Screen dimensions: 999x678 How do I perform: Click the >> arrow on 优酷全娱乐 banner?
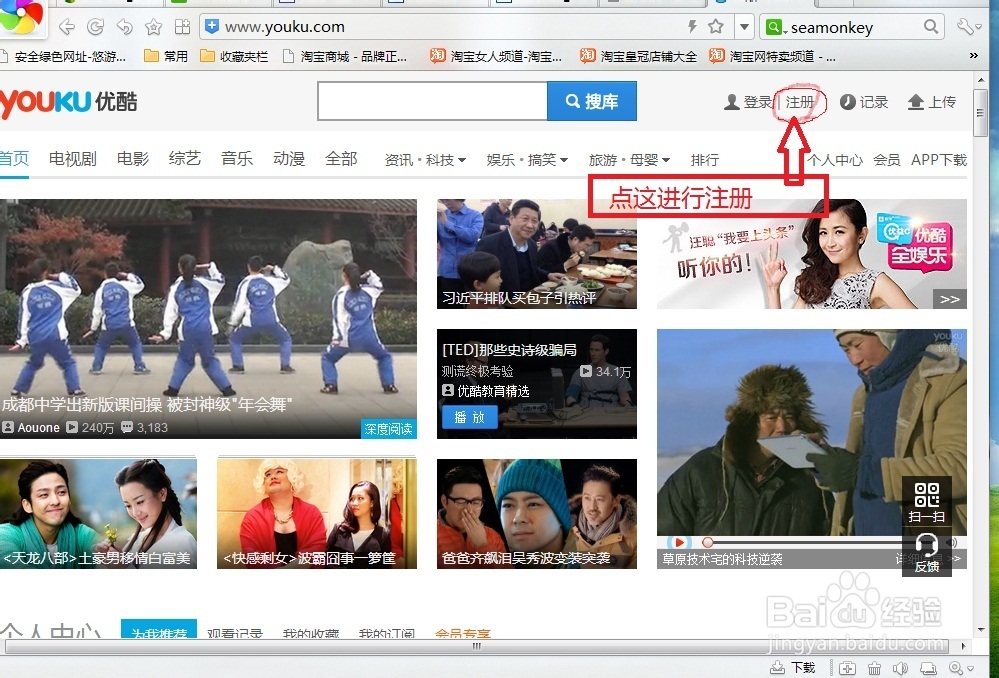[949, 299]
